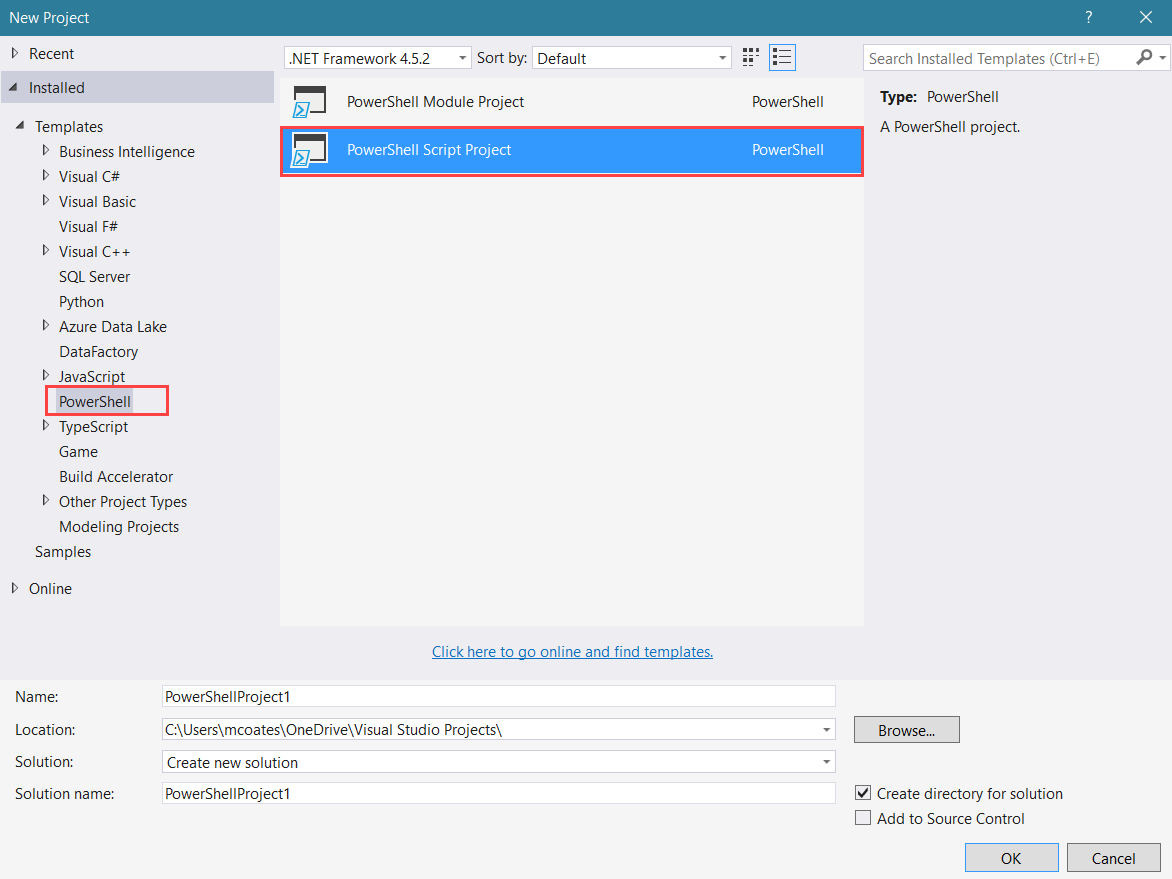Switch to small icons view
This screenshot has height=879, width=1172.
[x=750, y=58]
